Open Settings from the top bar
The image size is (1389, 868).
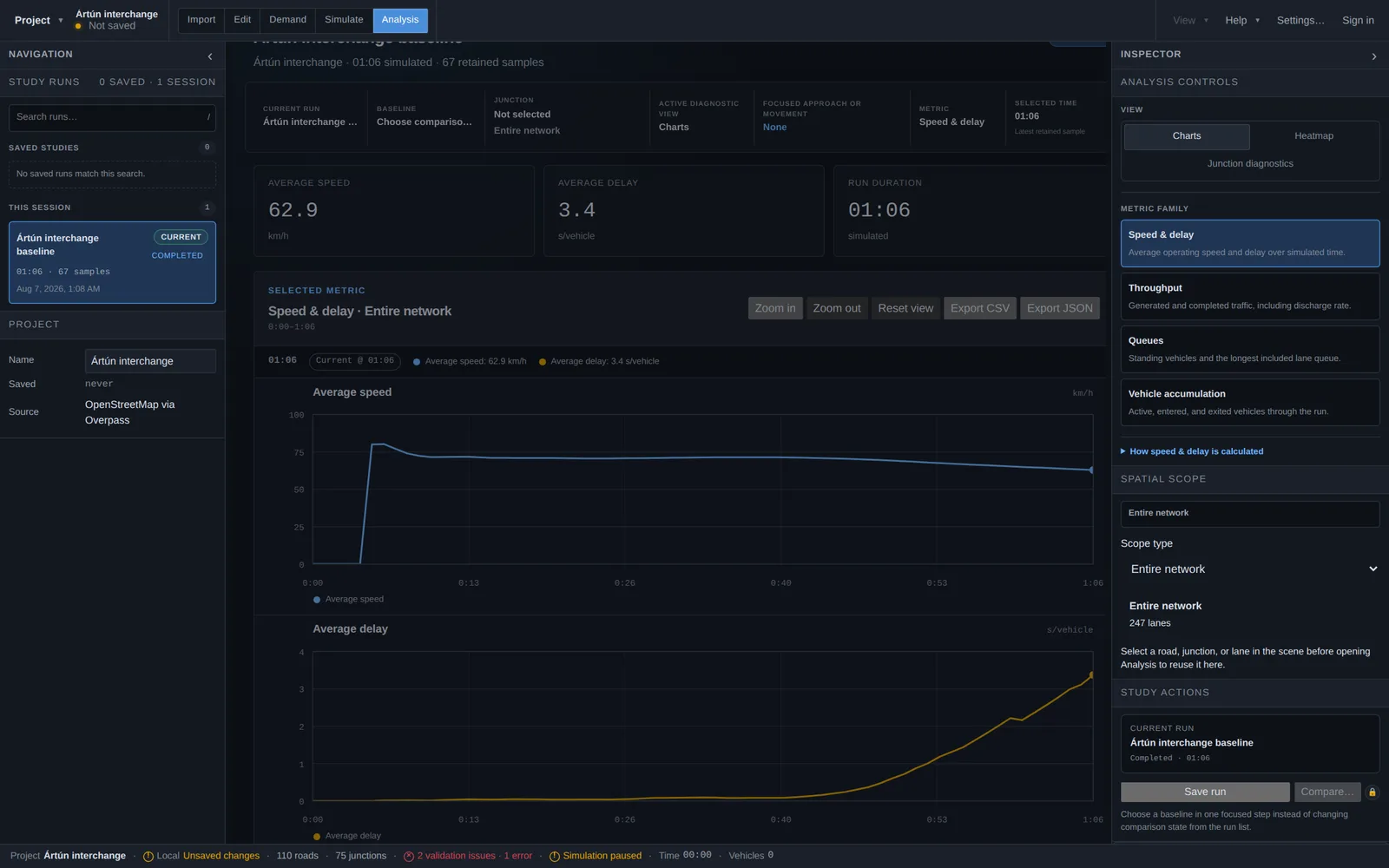tap(1300, 20)
